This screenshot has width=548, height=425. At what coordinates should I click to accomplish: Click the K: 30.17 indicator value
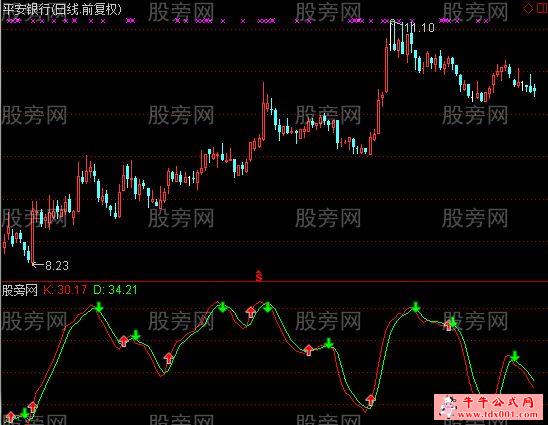point(65,290)
